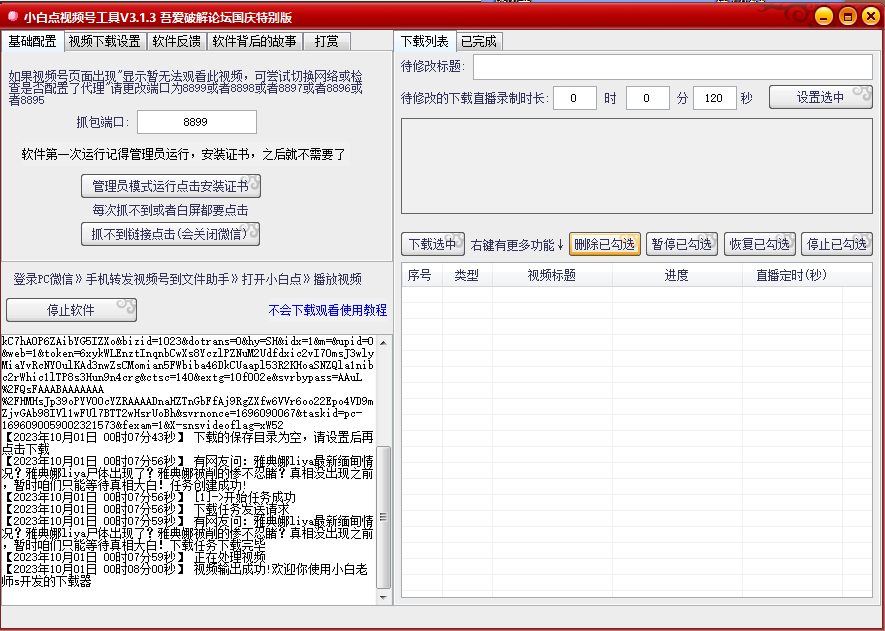
Task: Switch to the 已完成 tab
Action: [478, 42]
